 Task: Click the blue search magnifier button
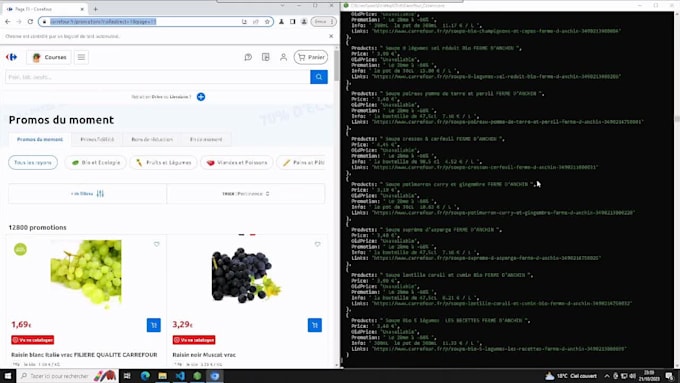[x=319, y=77]
